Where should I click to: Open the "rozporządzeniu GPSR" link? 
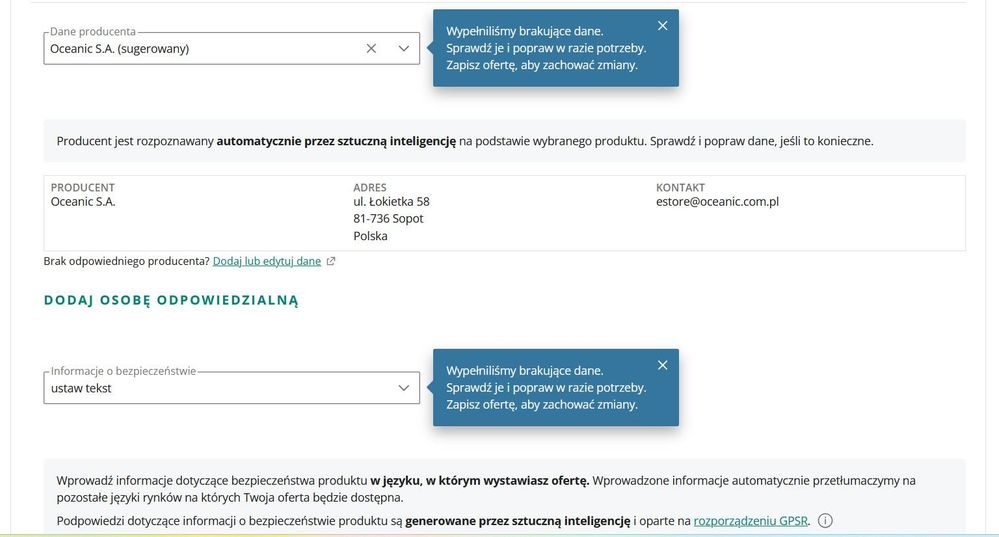point(751,521)
